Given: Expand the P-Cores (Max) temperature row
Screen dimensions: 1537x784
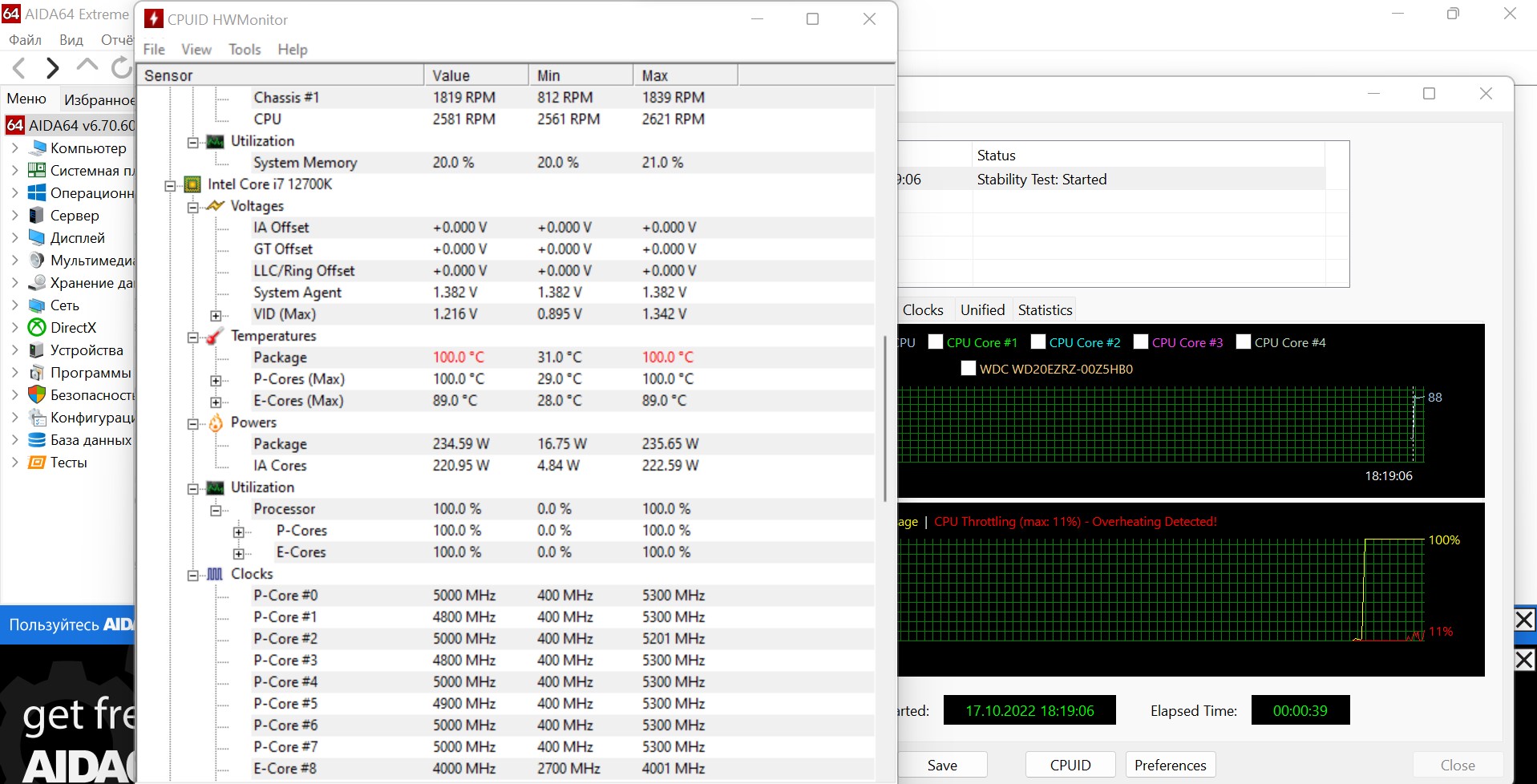Looking at the screenshot, I should tap(216, 380).
